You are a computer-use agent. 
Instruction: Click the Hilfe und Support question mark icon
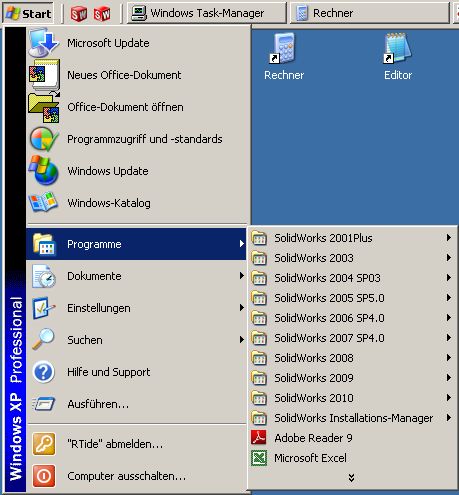(44, 372)
